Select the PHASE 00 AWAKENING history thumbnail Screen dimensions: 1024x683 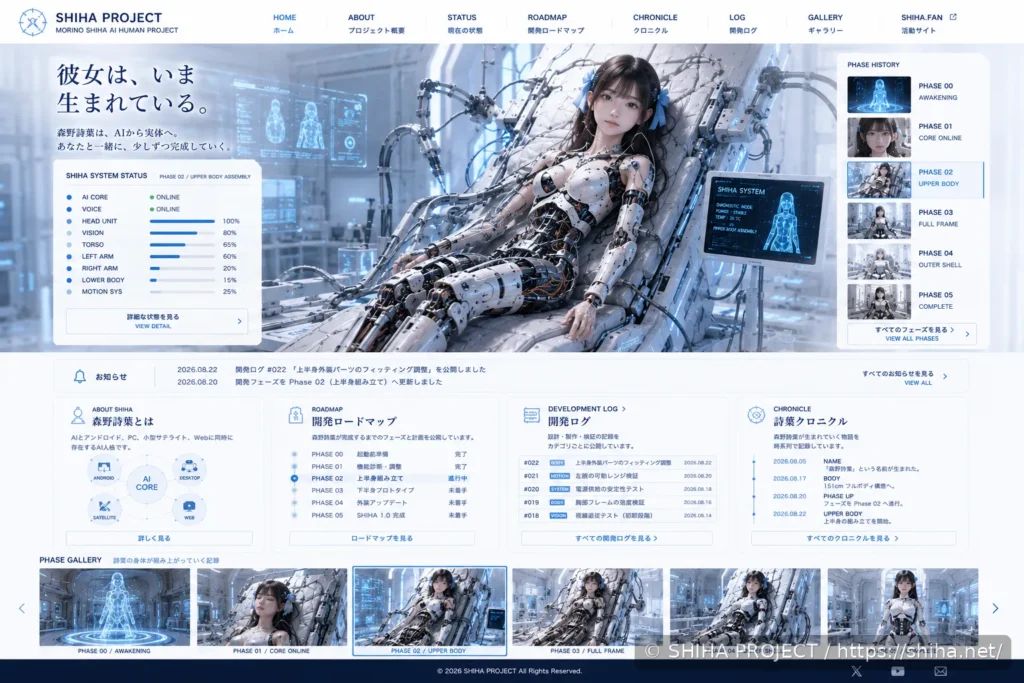coord(879,95)
